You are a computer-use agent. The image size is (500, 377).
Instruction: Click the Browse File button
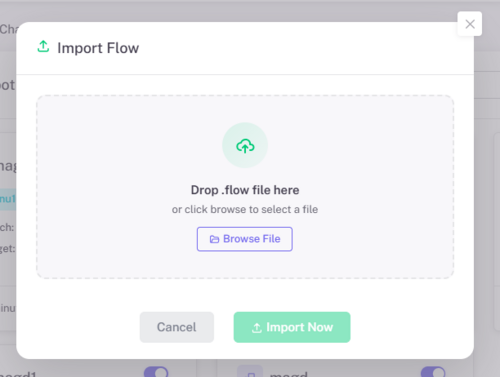(245, 239)
